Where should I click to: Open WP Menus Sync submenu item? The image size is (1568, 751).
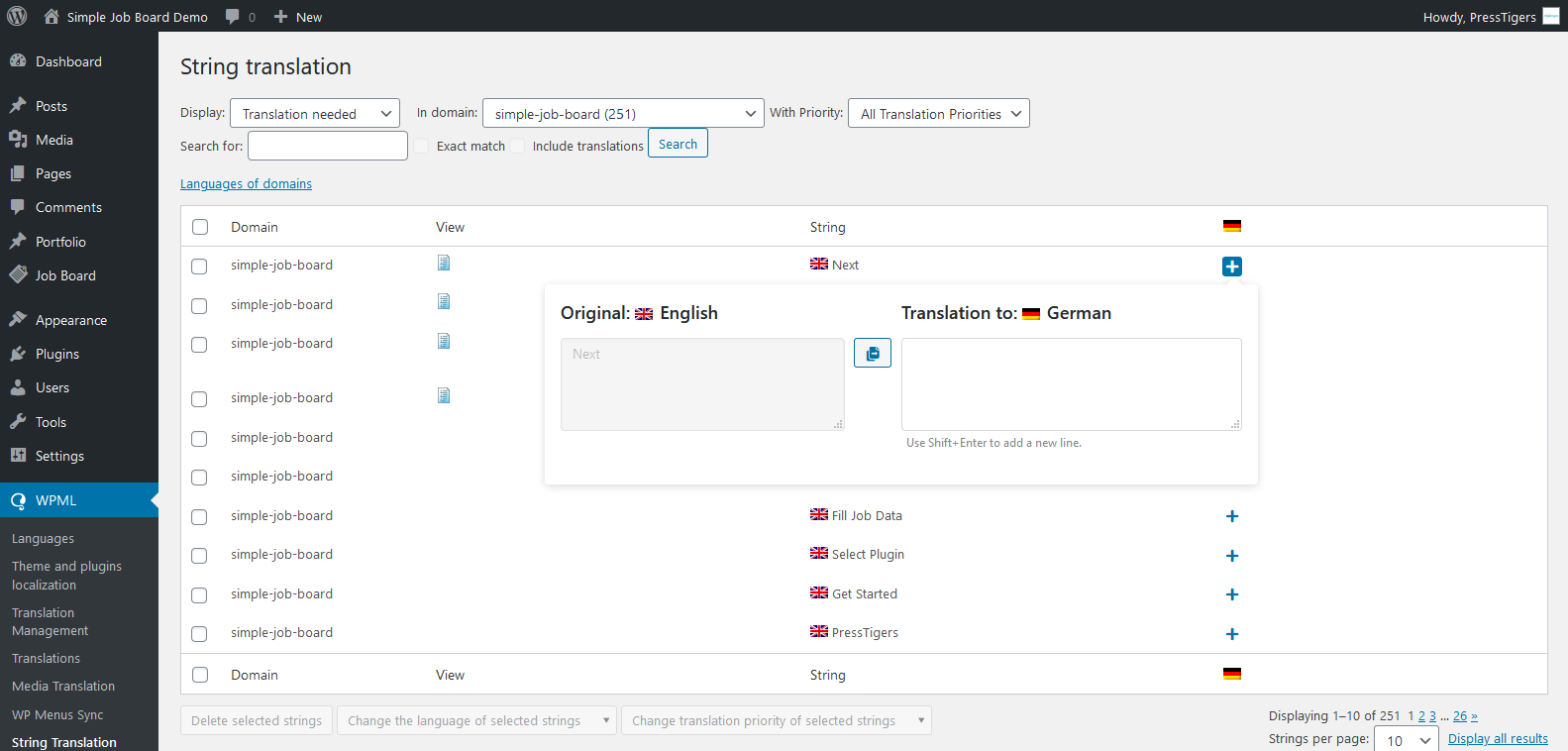[x=57, y=714]
